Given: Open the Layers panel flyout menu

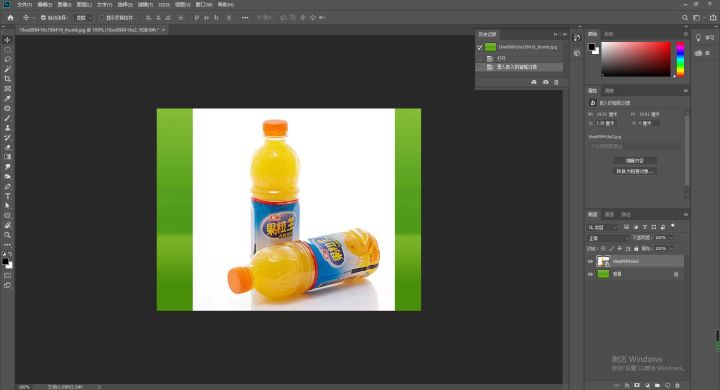Looking at the screenshot, I should tap(686, 215).
